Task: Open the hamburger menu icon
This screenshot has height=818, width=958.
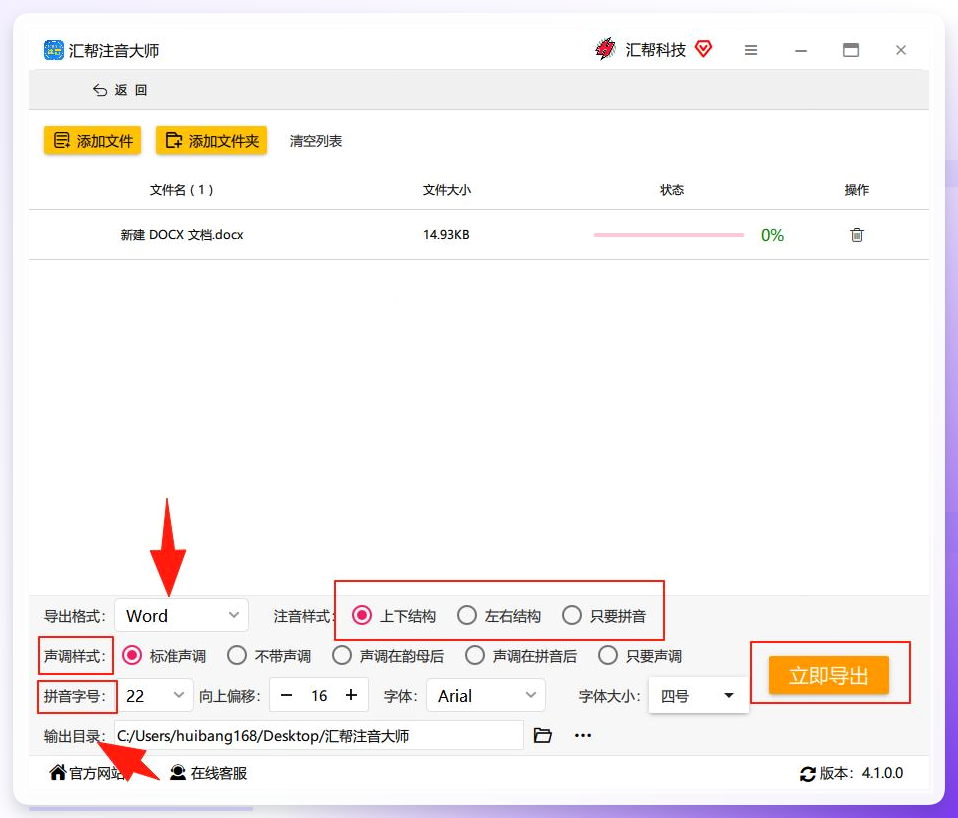Action: (x=751, y=50)
